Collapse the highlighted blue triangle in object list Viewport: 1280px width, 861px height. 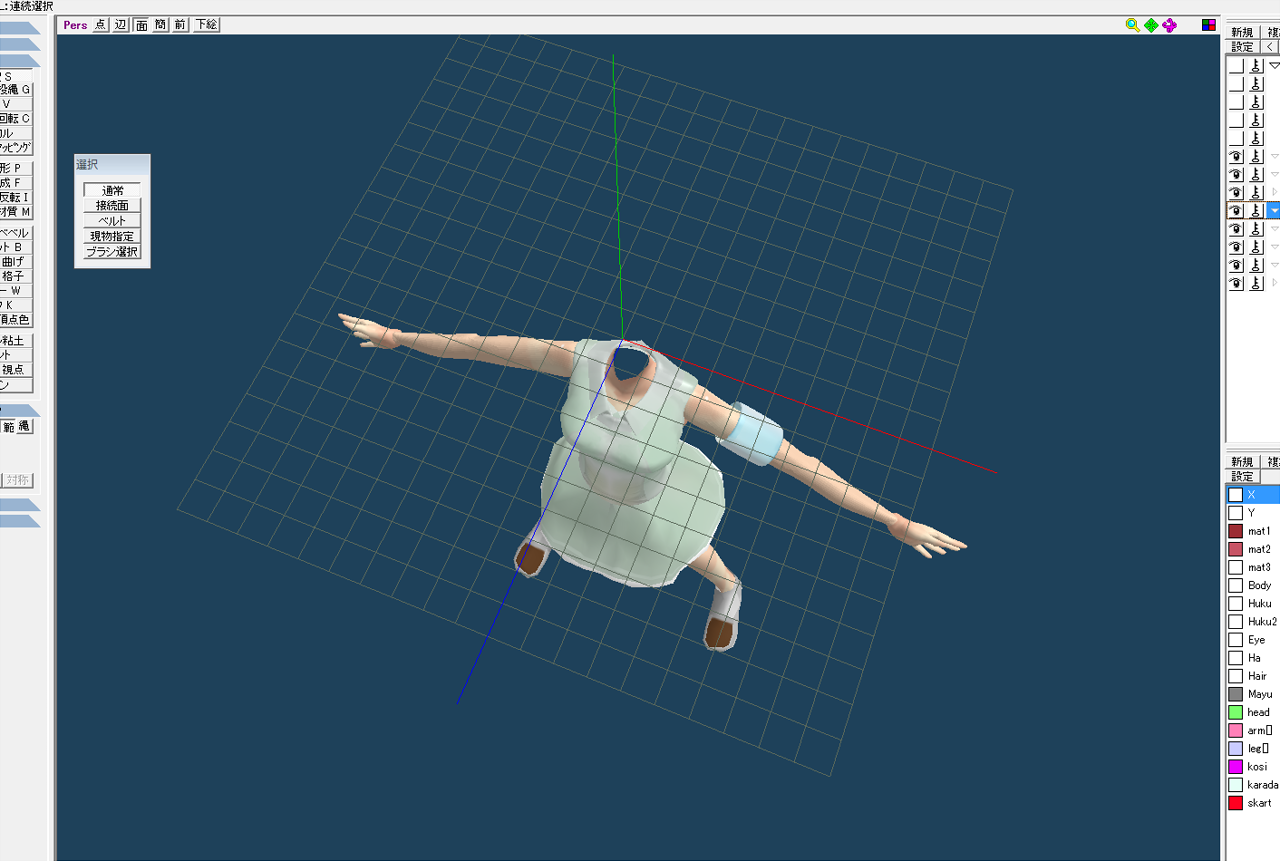point(1274,211)
